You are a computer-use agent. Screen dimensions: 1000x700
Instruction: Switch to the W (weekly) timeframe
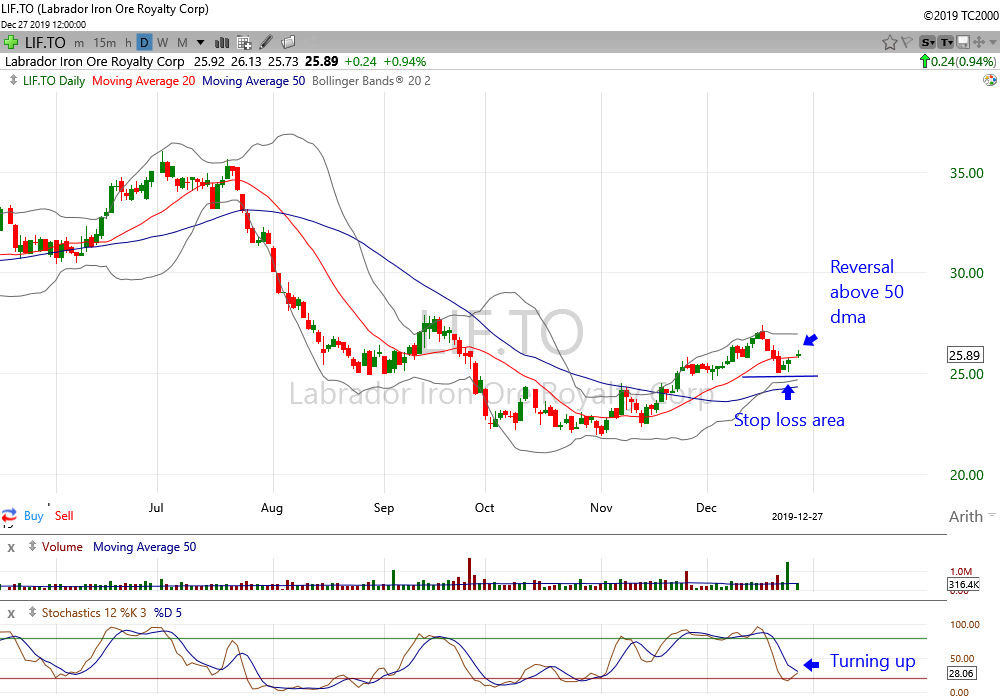point(163,43)
